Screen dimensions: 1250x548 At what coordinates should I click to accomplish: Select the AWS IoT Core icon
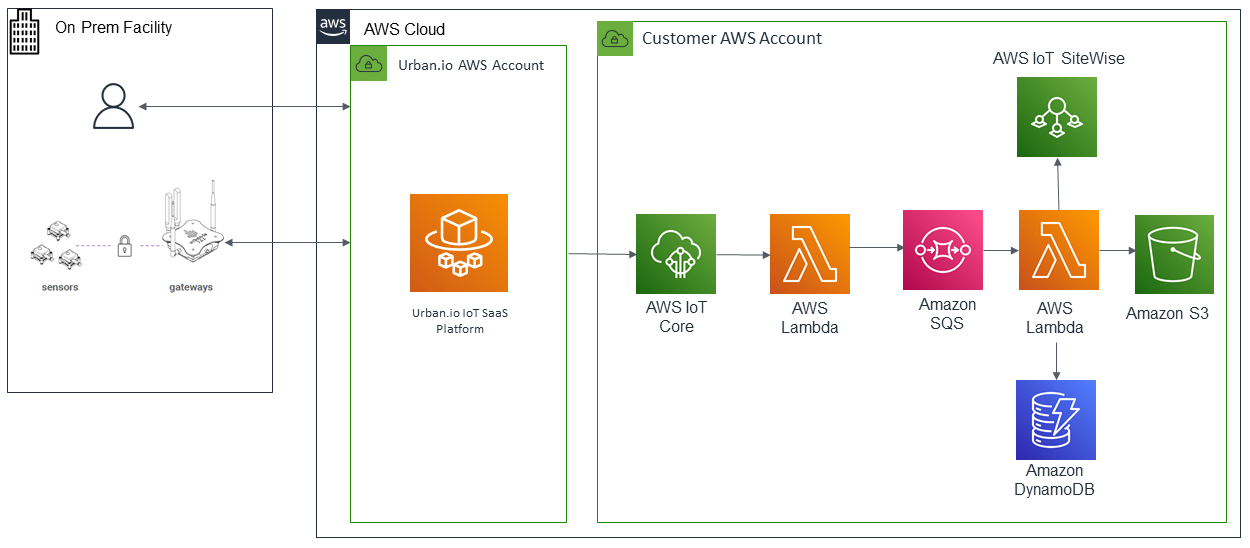pyautogui.click(x=676, y=254)
